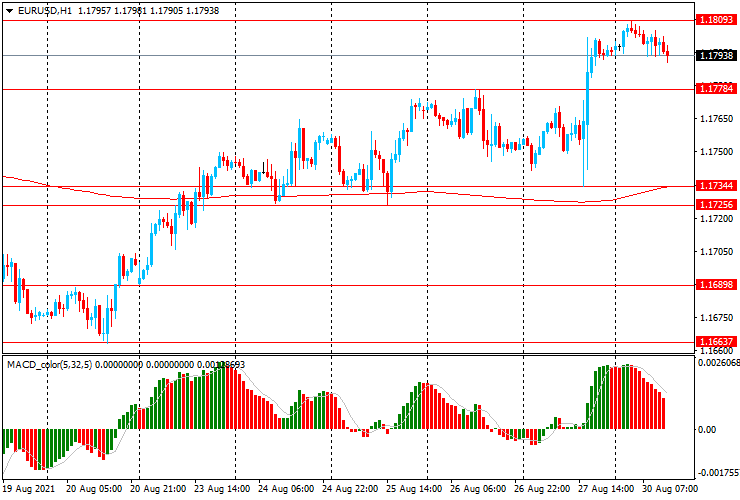
Task: Click the 20 Aug 21:00 time label
Action: pyautogui.click(x=158, y=489)
